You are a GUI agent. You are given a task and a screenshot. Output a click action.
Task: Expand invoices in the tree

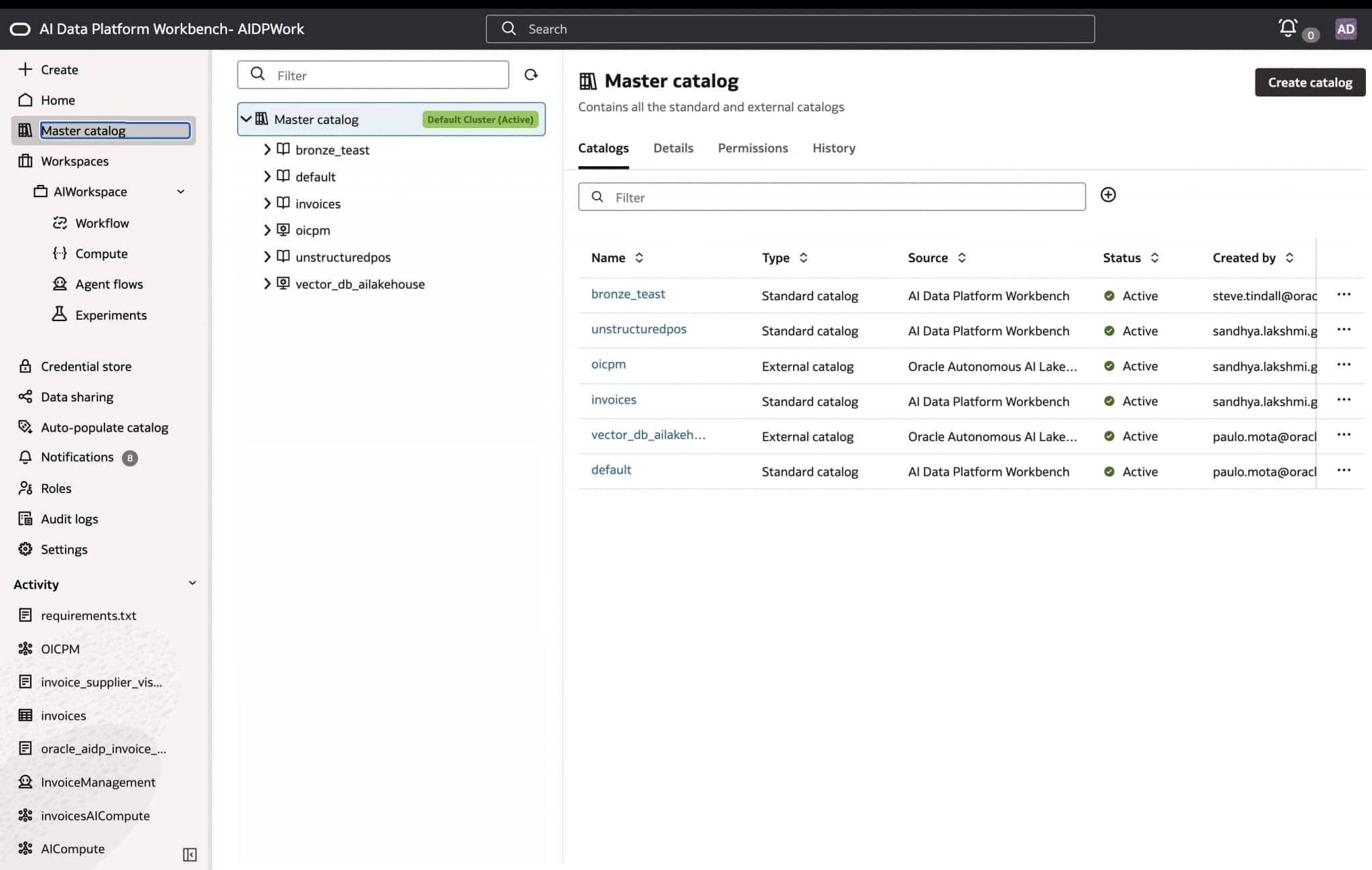coord(267,203)
